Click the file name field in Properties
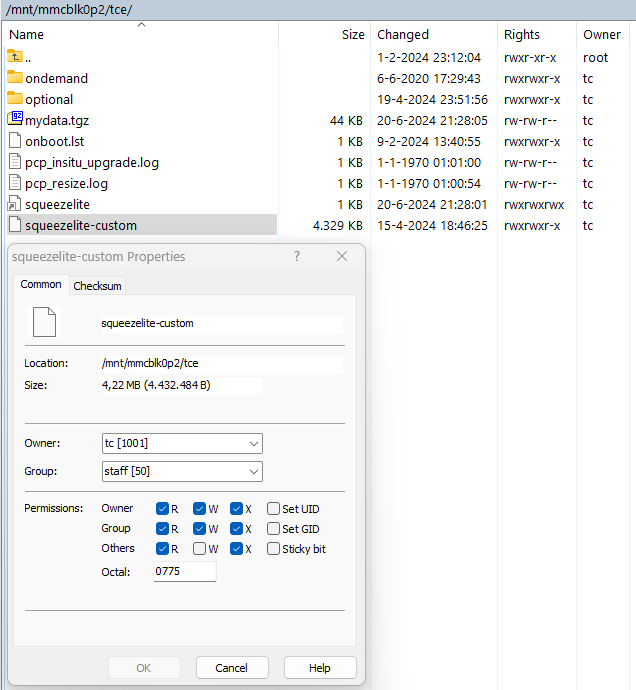636x690 pixels. click(222, 323)
